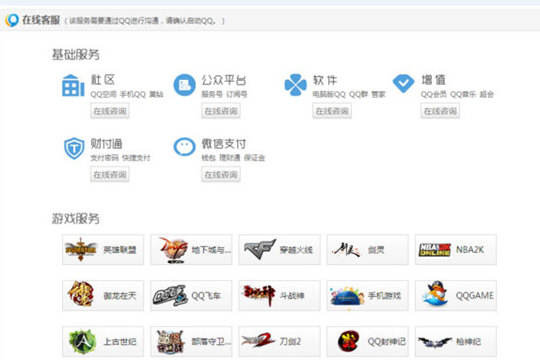
Task: Click the 财付通 shield icon
Action: coord(74,148)
